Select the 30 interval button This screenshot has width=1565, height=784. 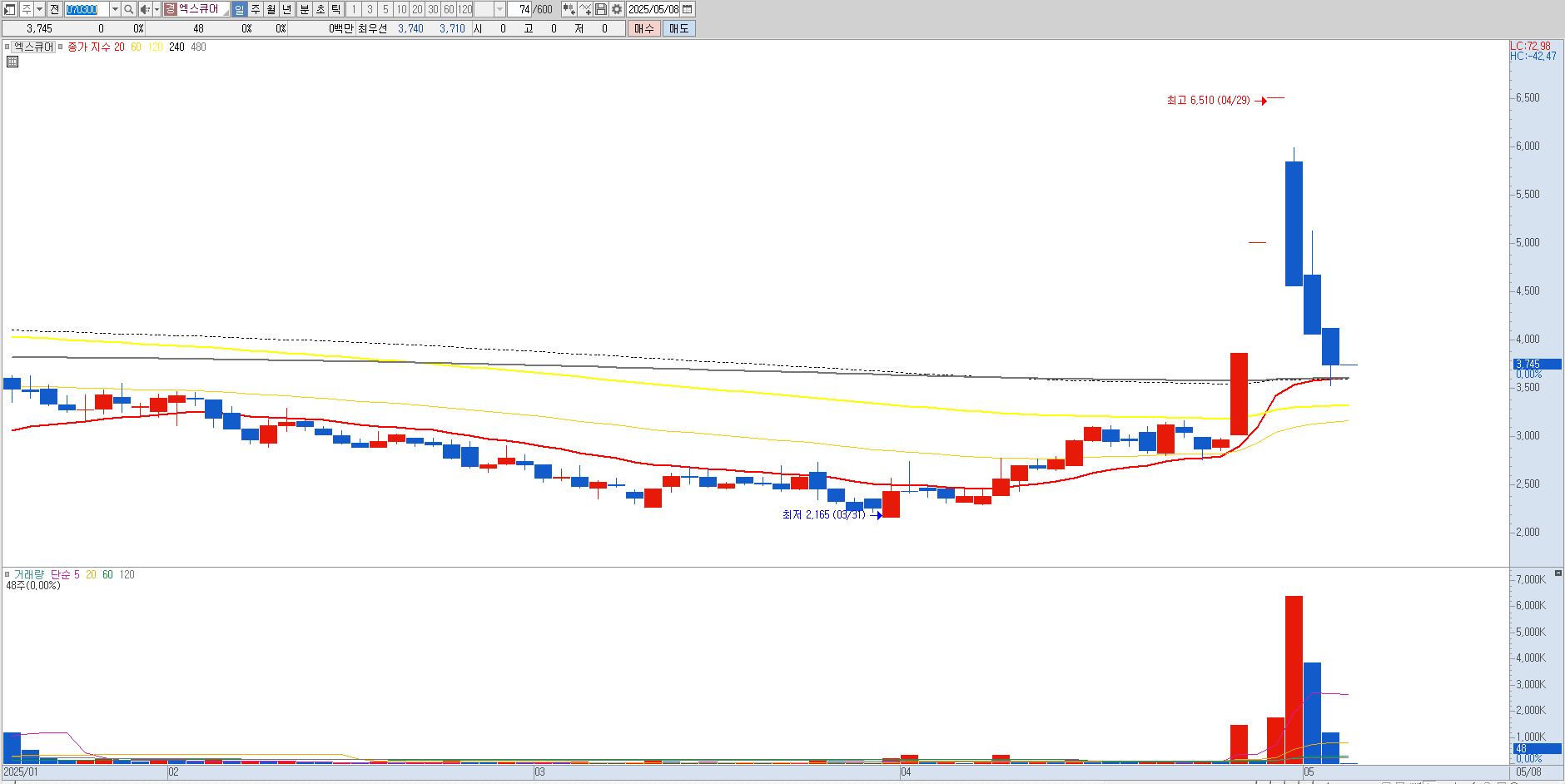point(433,9)
